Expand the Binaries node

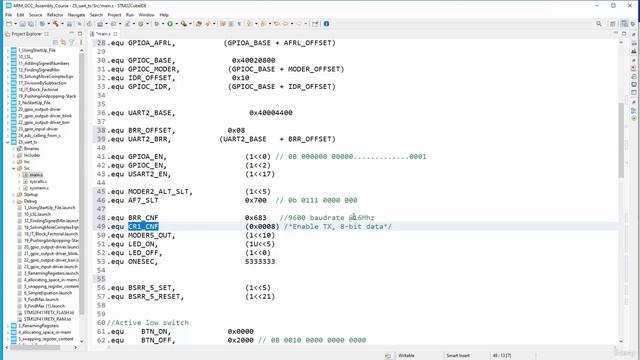13,149
